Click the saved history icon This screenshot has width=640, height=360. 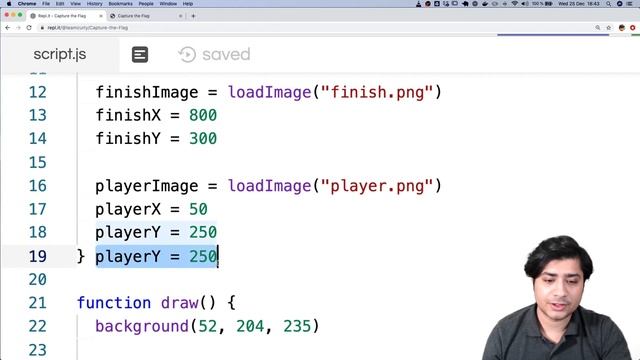pos(187,54)
